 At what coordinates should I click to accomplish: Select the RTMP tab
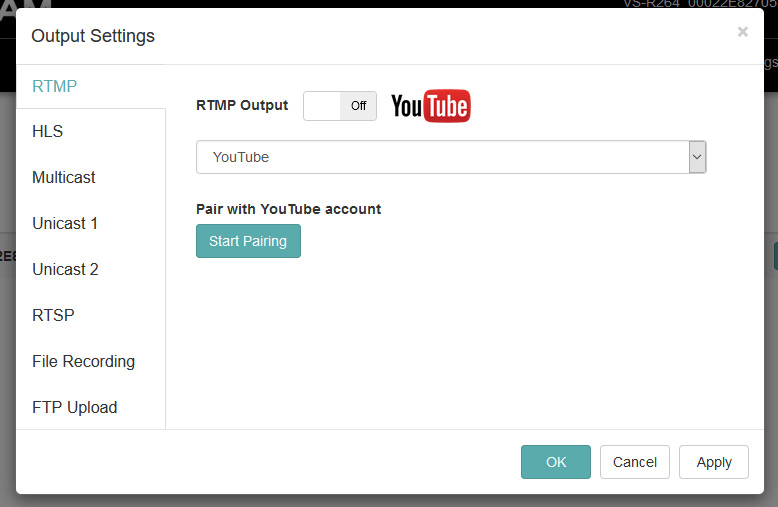55,86
